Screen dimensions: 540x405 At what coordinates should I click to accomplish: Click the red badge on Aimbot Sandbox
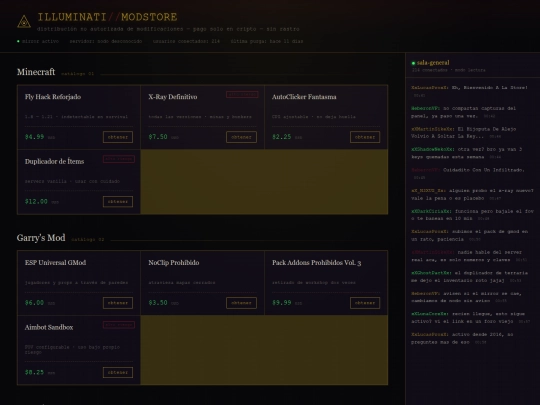click(x=118, y=325)
